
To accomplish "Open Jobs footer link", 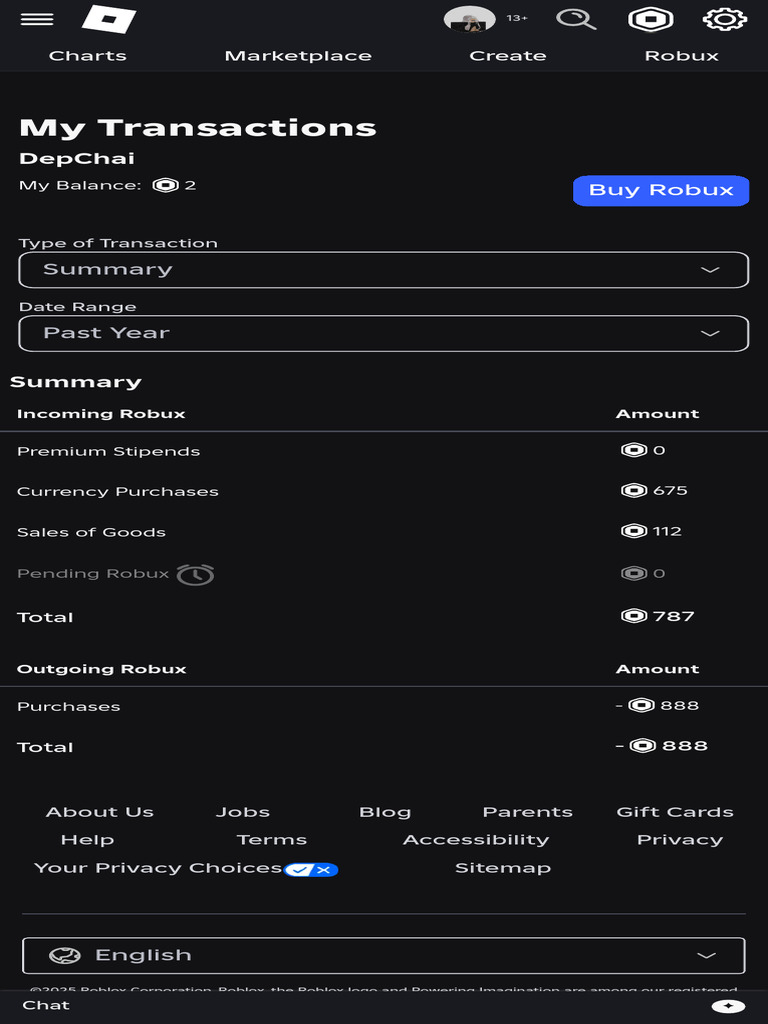I will [243, 812].
